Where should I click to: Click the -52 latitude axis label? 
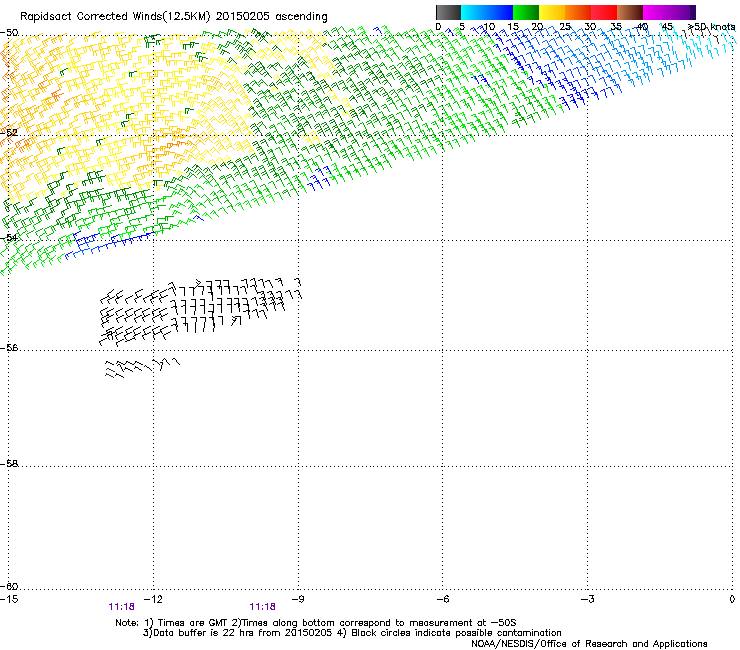[9, 133]
